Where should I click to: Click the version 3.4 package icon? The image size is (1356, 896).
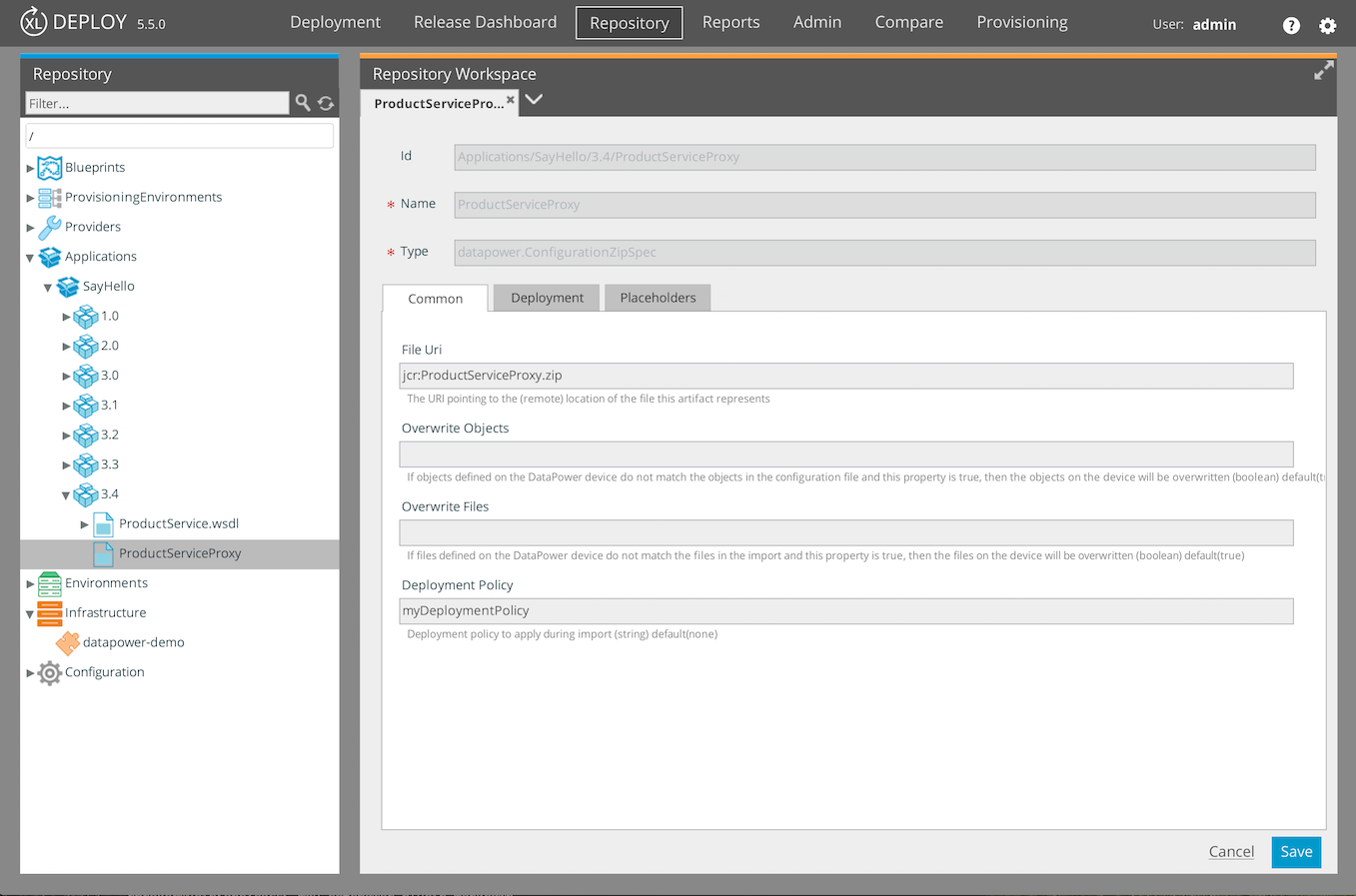pos(86,494)
